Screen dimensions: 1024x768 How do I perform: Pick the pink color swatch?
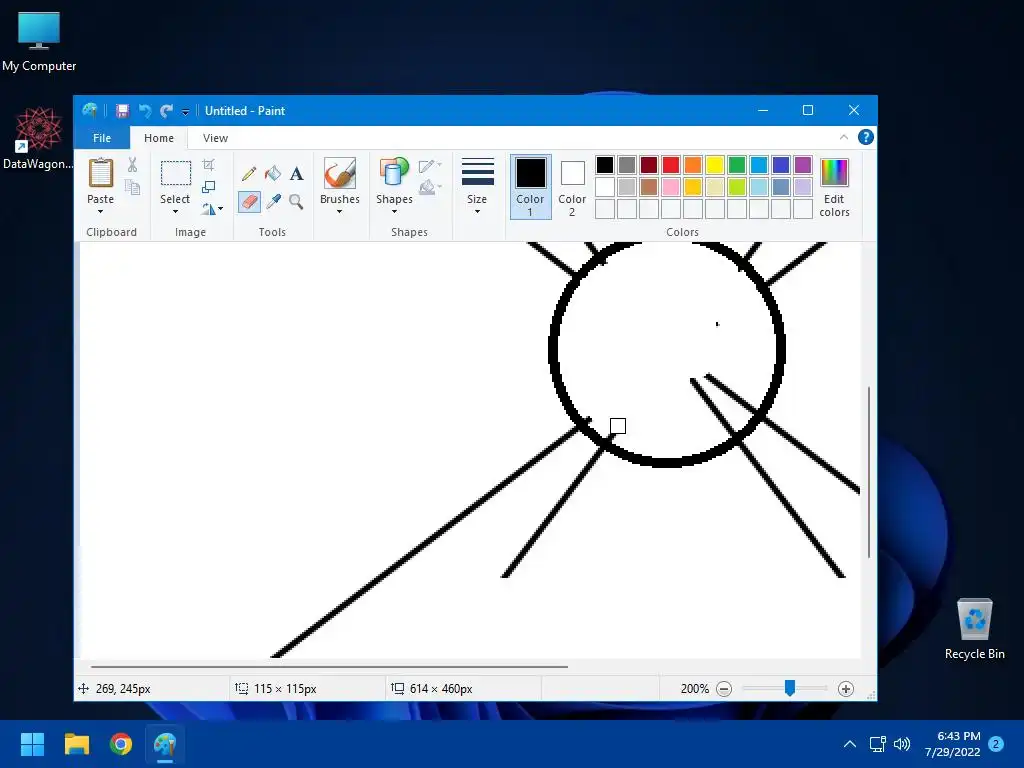[671, 187]
